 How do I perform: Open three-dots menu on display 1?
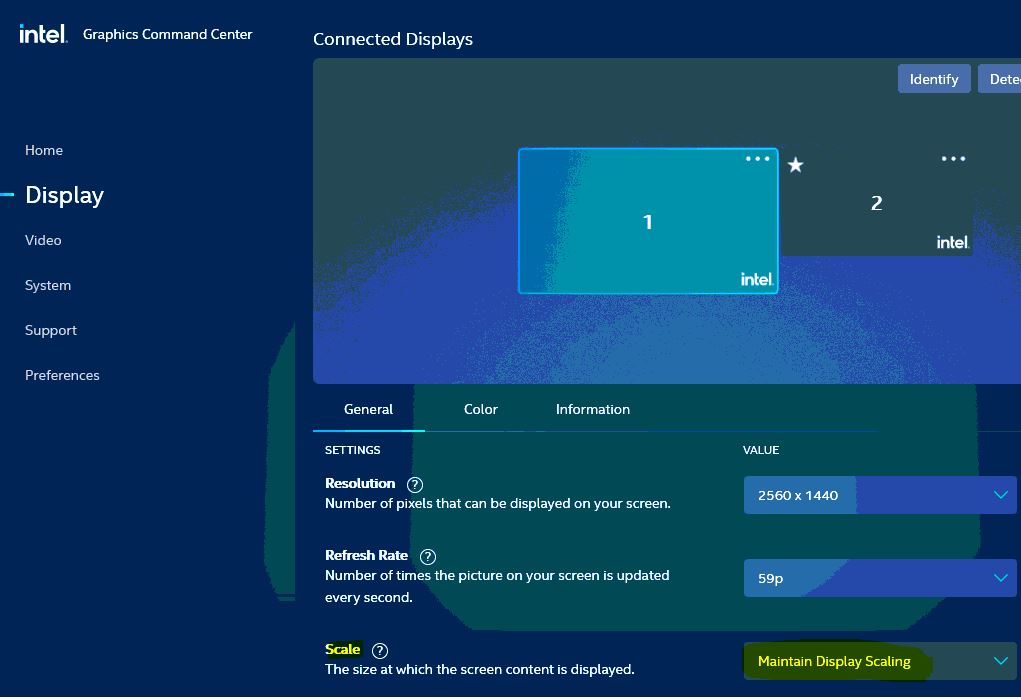tap(757, 159)
